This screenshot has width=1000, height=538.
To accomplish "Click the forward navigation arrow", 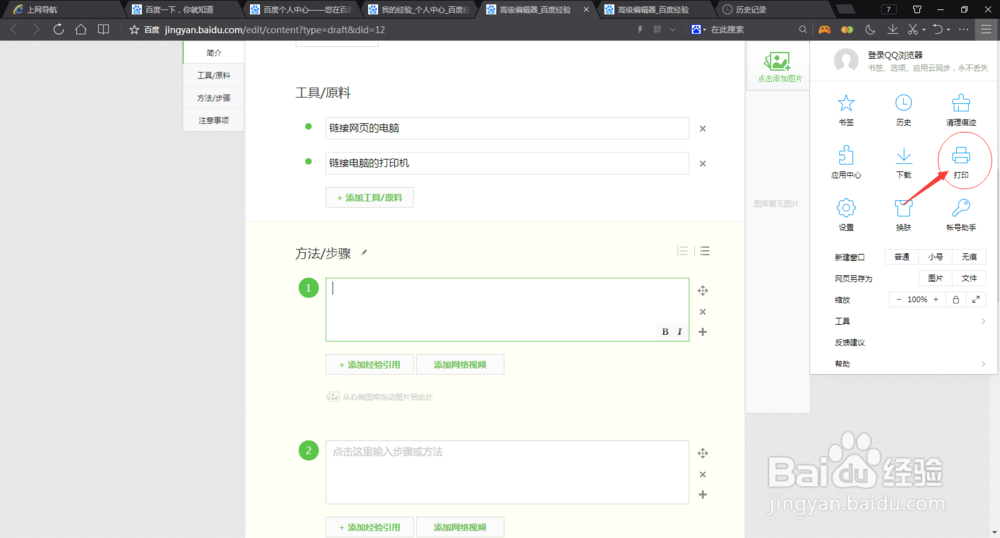I will pyautogui.click(x=36, y=29).
